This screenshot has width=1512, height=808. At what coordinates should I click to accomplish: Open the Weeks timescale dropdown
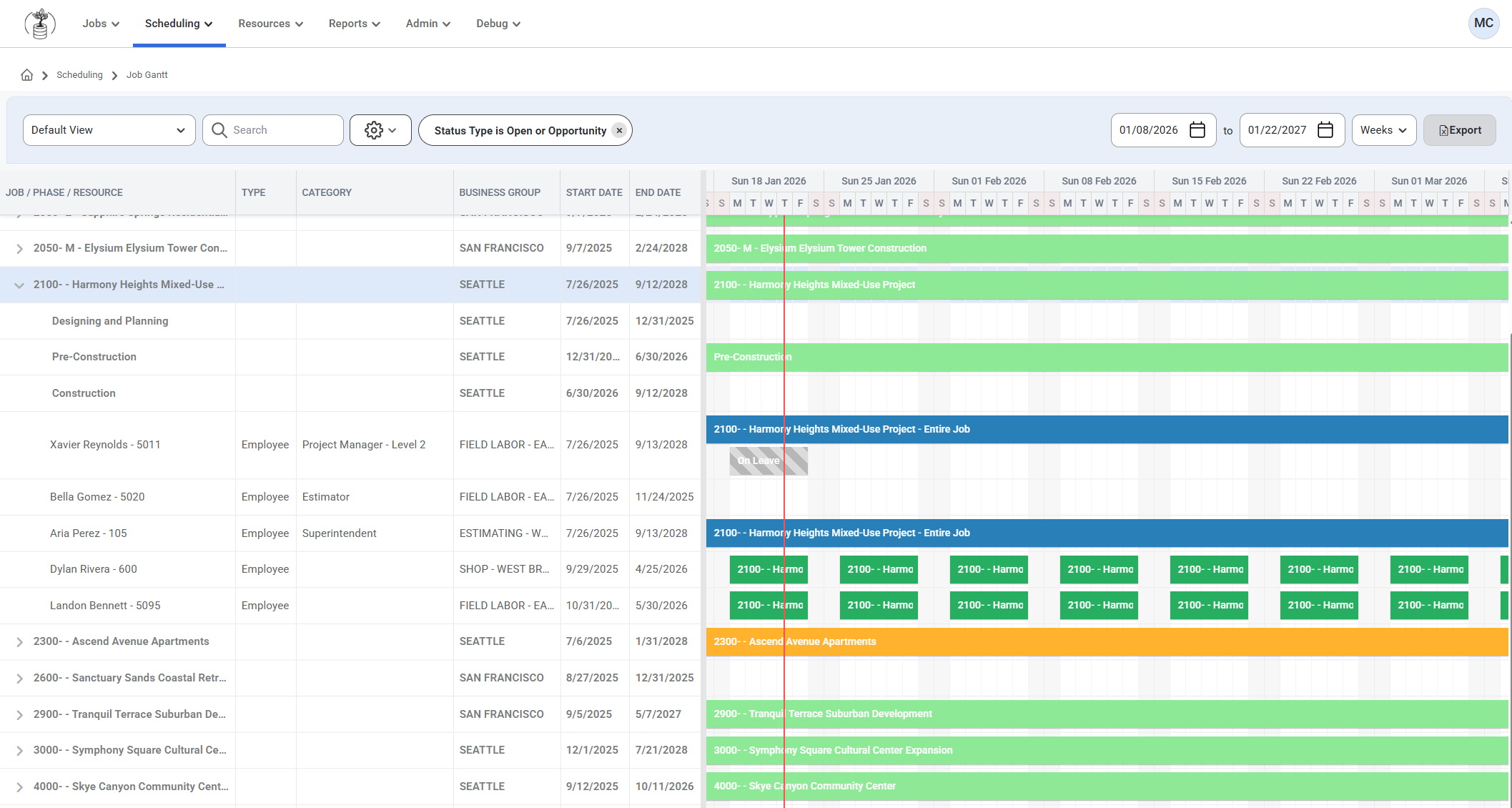point(1383,130)
